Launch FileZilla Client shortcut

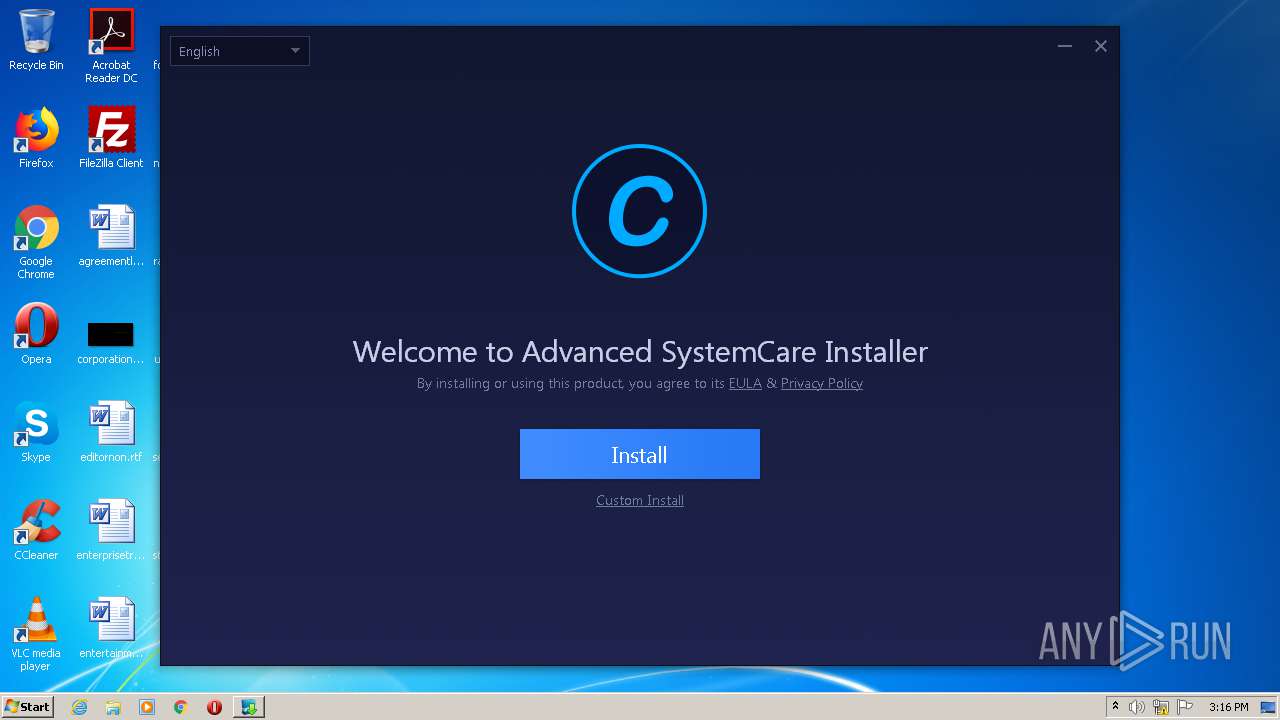point(111,139)
